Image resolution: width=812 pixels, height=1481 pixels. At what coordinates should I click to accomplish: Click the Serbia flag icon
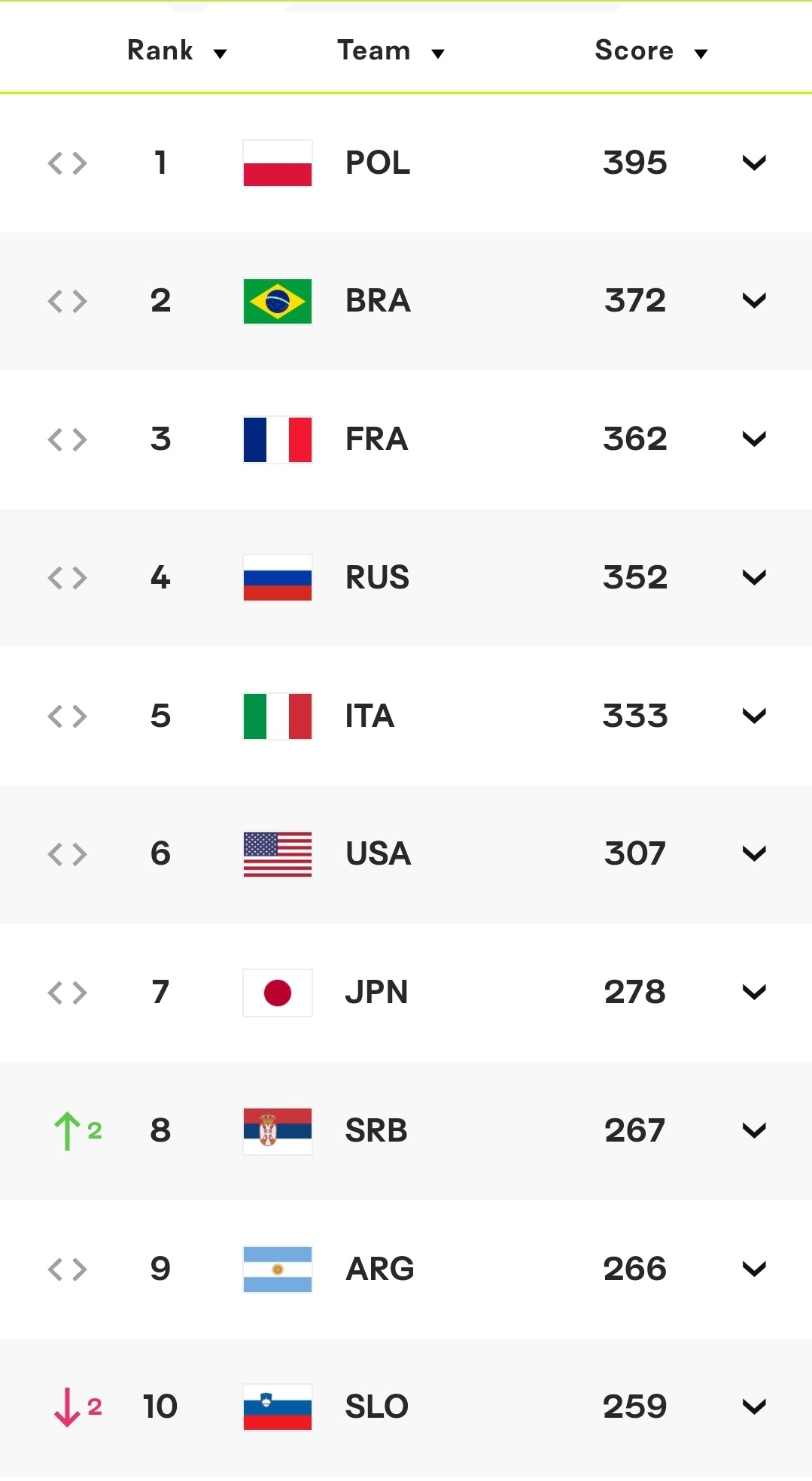(x=278, y=1131)
